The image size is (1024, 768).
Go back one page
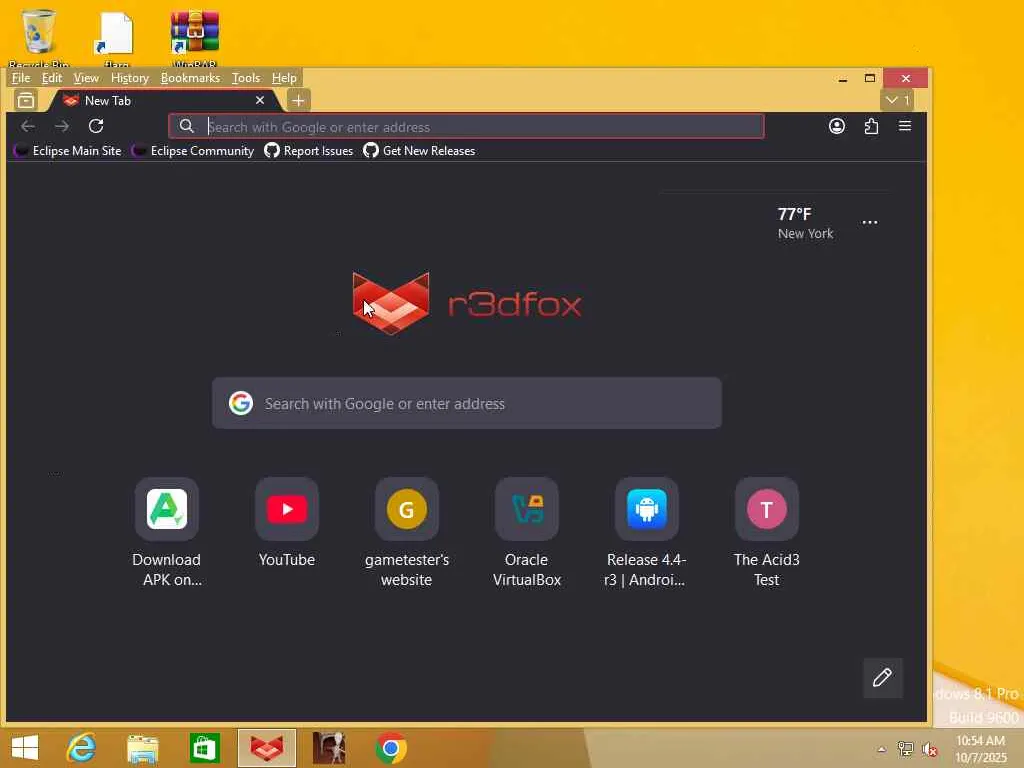[27, 126]
